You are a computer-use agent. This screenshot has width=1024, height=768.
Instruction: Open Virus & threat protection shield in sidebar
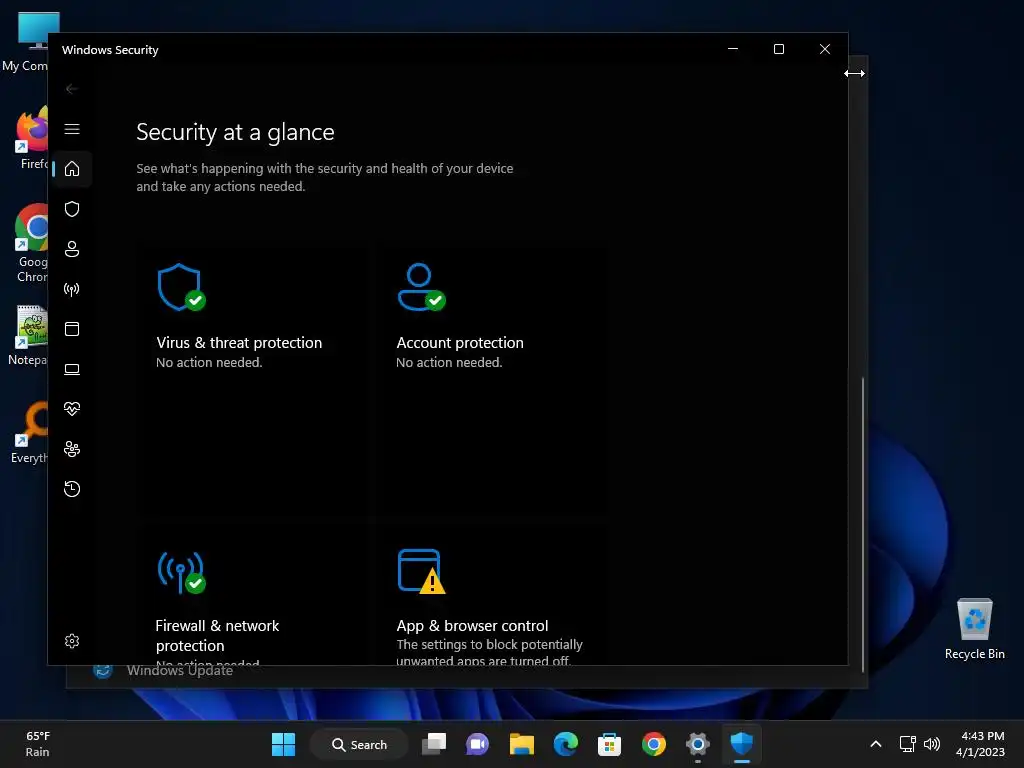(72, 209)
